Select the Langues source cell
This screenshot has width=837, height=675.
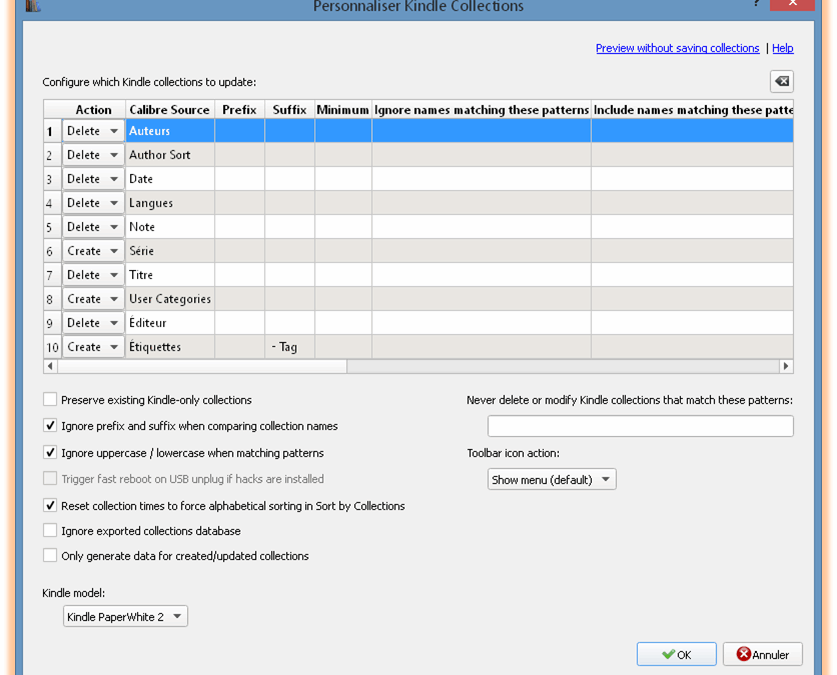click(x=170, y=203)
